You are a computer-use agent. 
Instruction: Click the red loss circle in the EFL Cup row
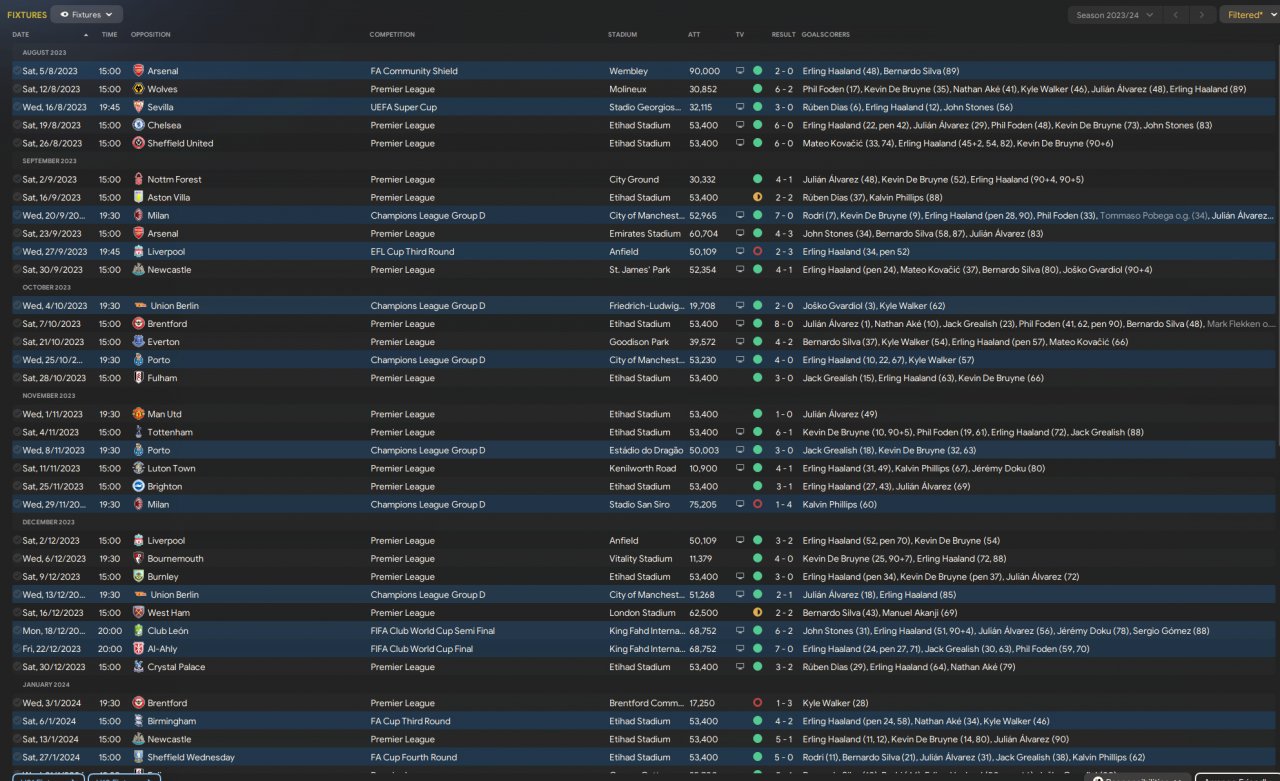tap(757, 252)
